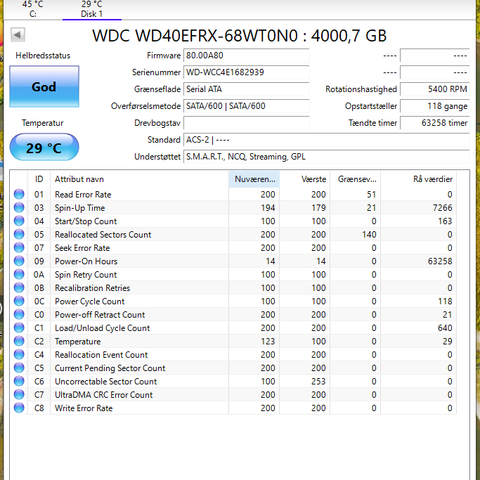Select the Spin Retry Count attribute name
Viewport: 480px width, 480px height.
[86, 275]
